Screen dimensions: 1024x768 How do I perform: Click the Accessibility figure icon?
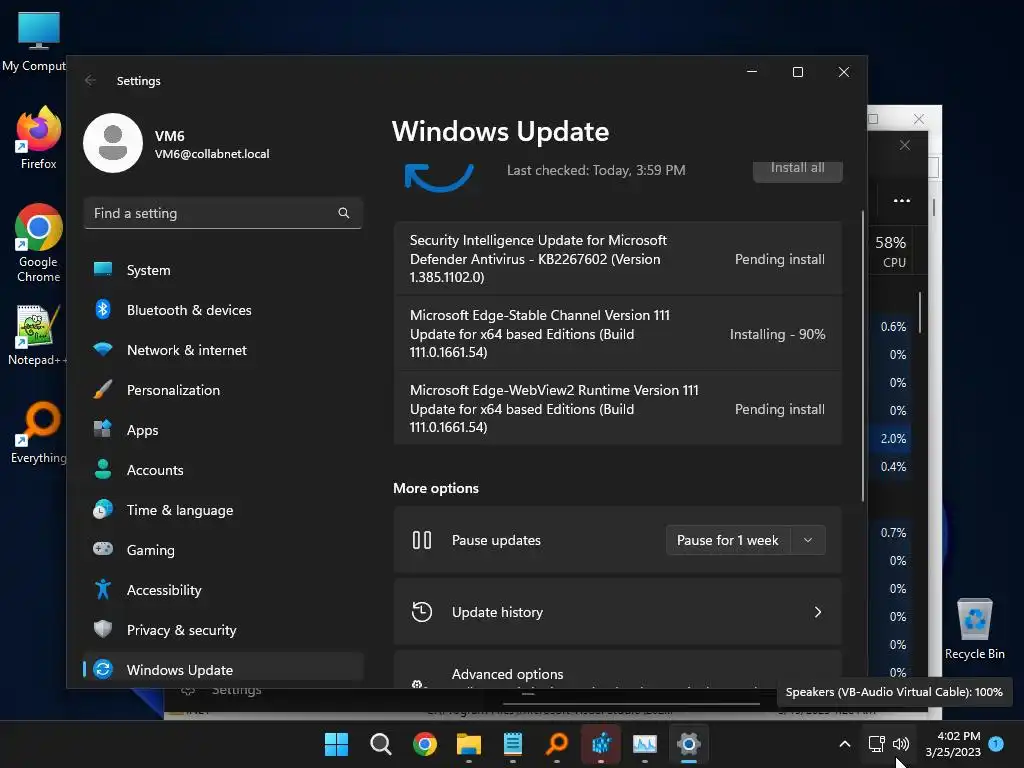click(103, 589)
